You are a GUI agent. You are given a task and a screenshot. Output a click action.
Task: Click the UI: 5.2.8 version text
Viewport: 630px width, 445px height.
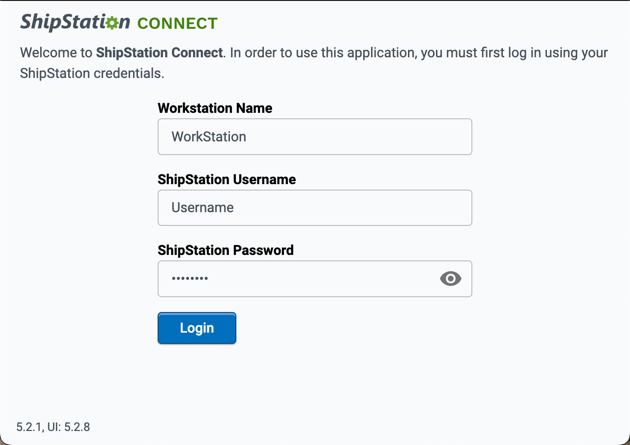(x=70, y=427)
